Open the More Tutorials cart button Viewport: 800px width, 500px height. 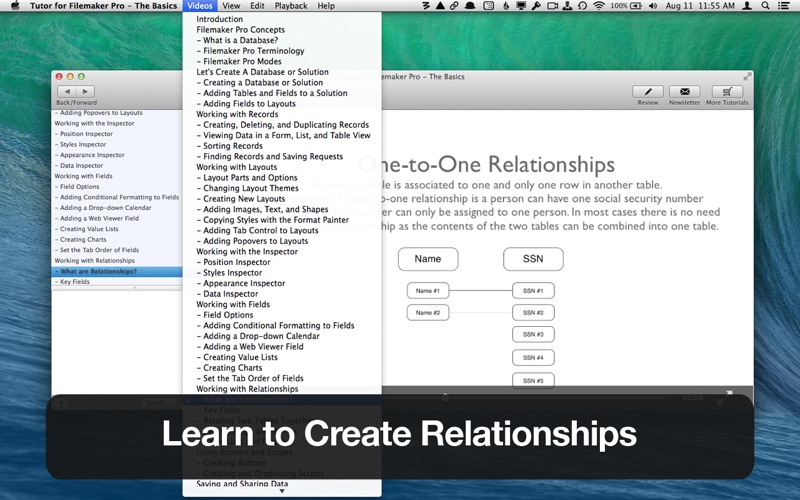click(x=727, y=91)
